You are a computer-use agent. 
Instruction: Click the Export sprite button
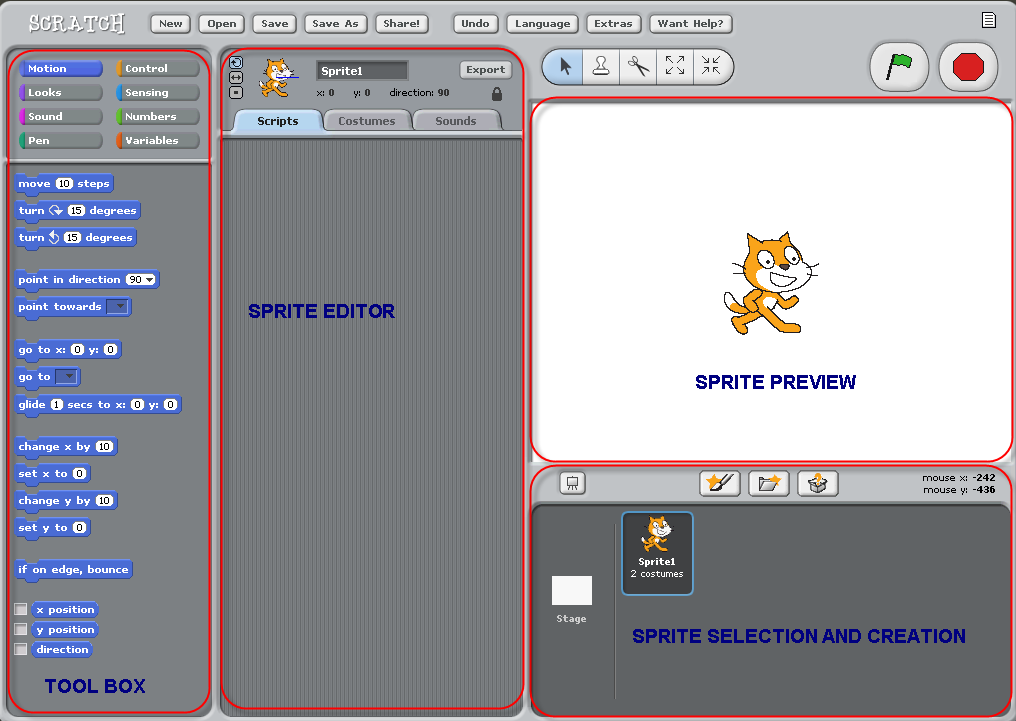pyautogui.click(x=485, y=69)
